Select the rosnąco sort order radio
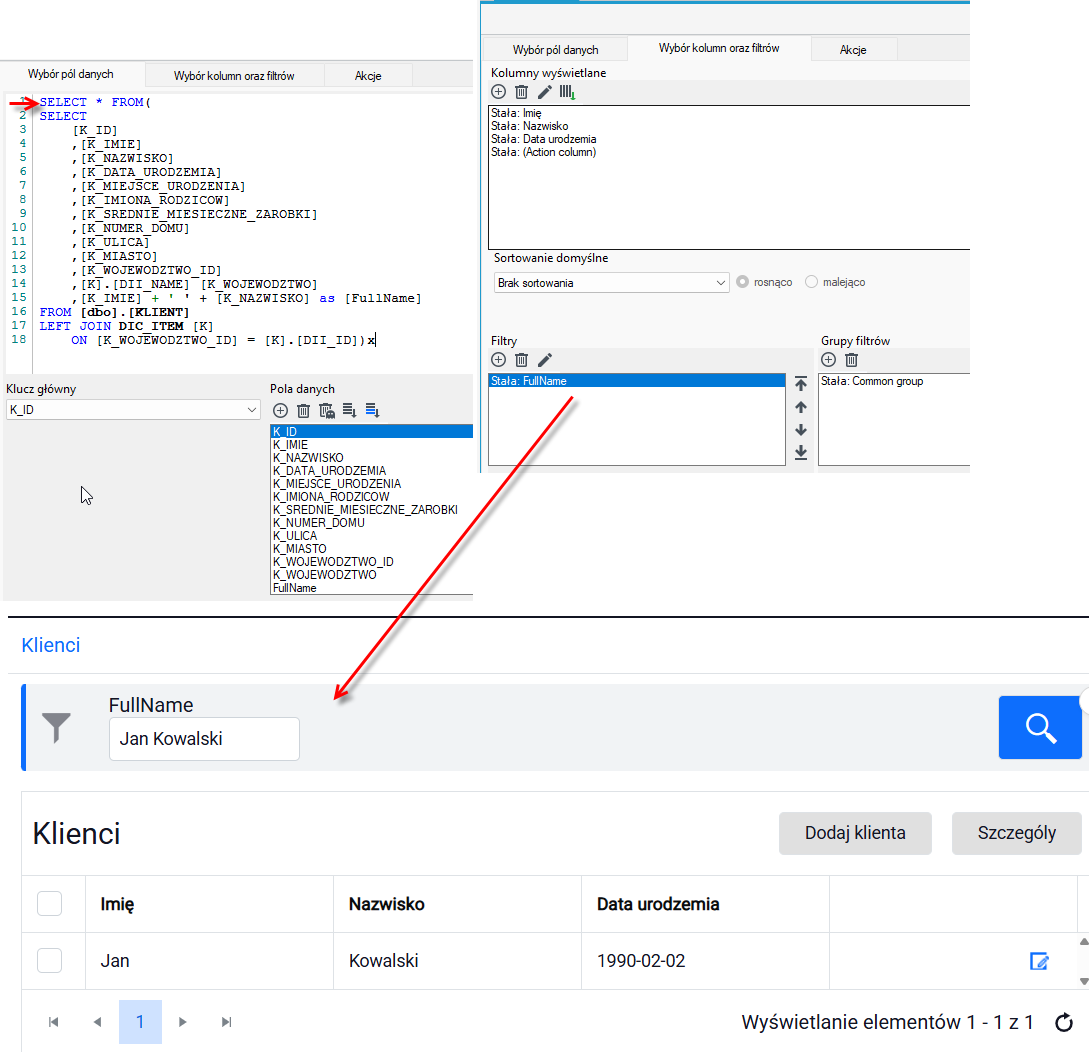Viewport: 1089px width, 1053px height. click(742, 282)
